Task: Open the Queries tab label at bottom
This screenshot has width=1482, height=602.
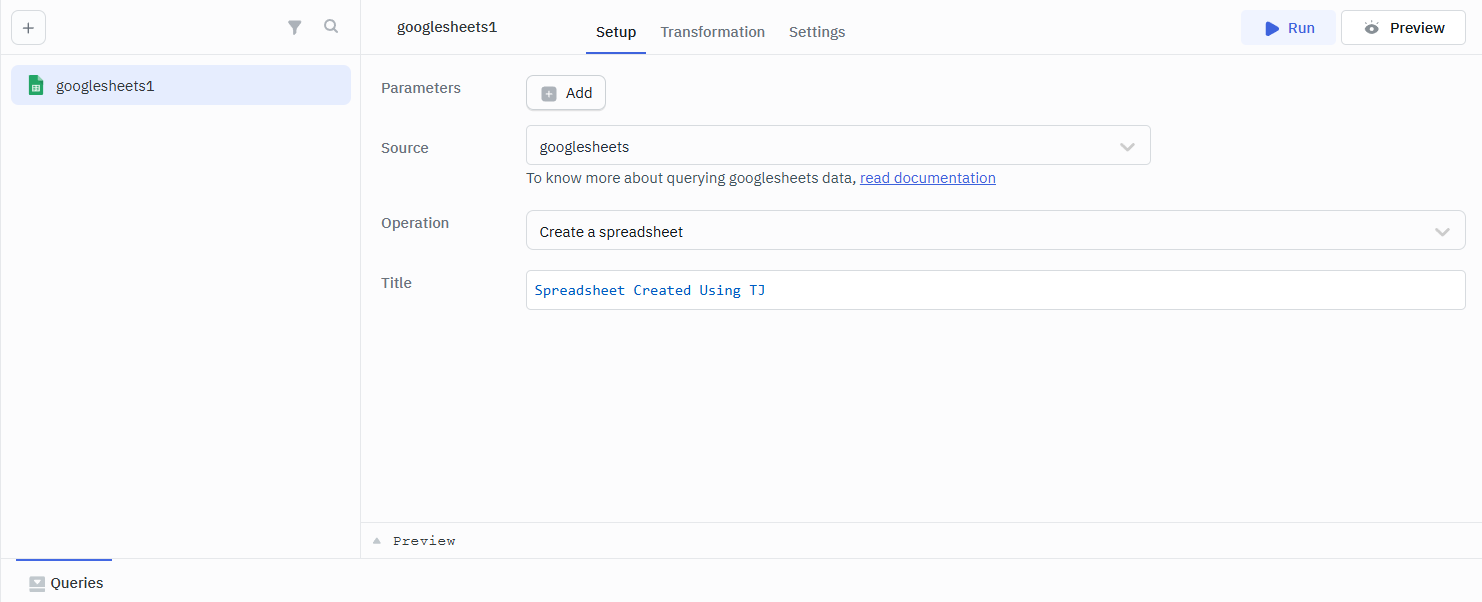Action: (77, 583)
